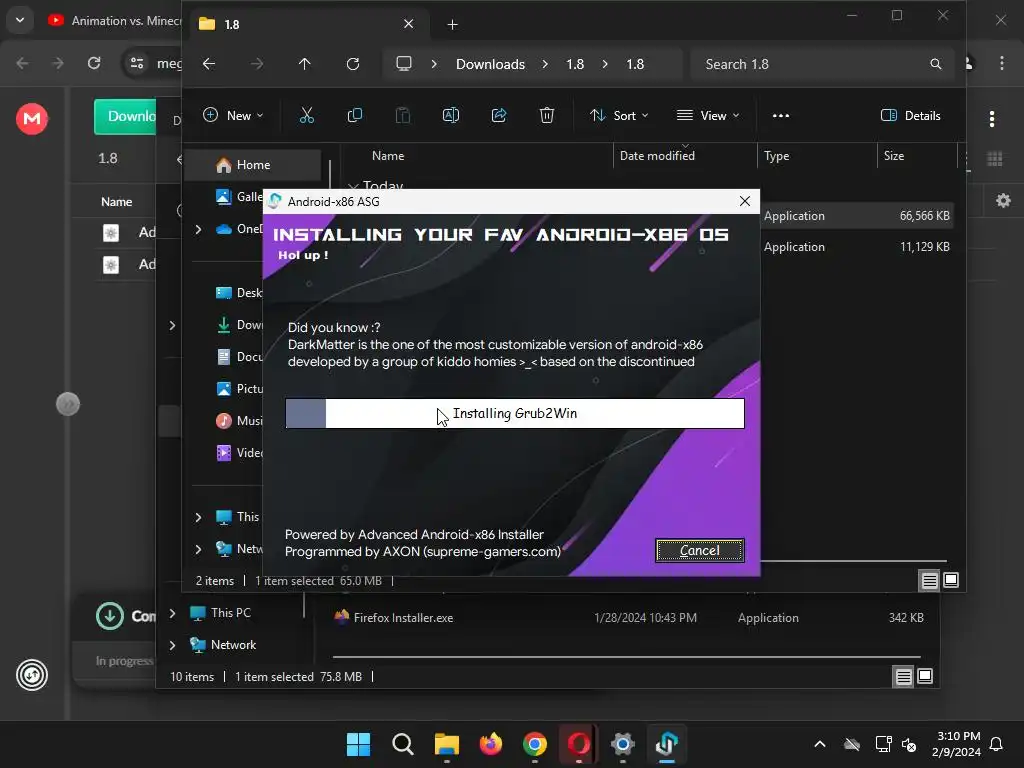Screen dimensions: 1024x768
Task: Expand Network in the back Explorer window
Action: click(172, 645)
